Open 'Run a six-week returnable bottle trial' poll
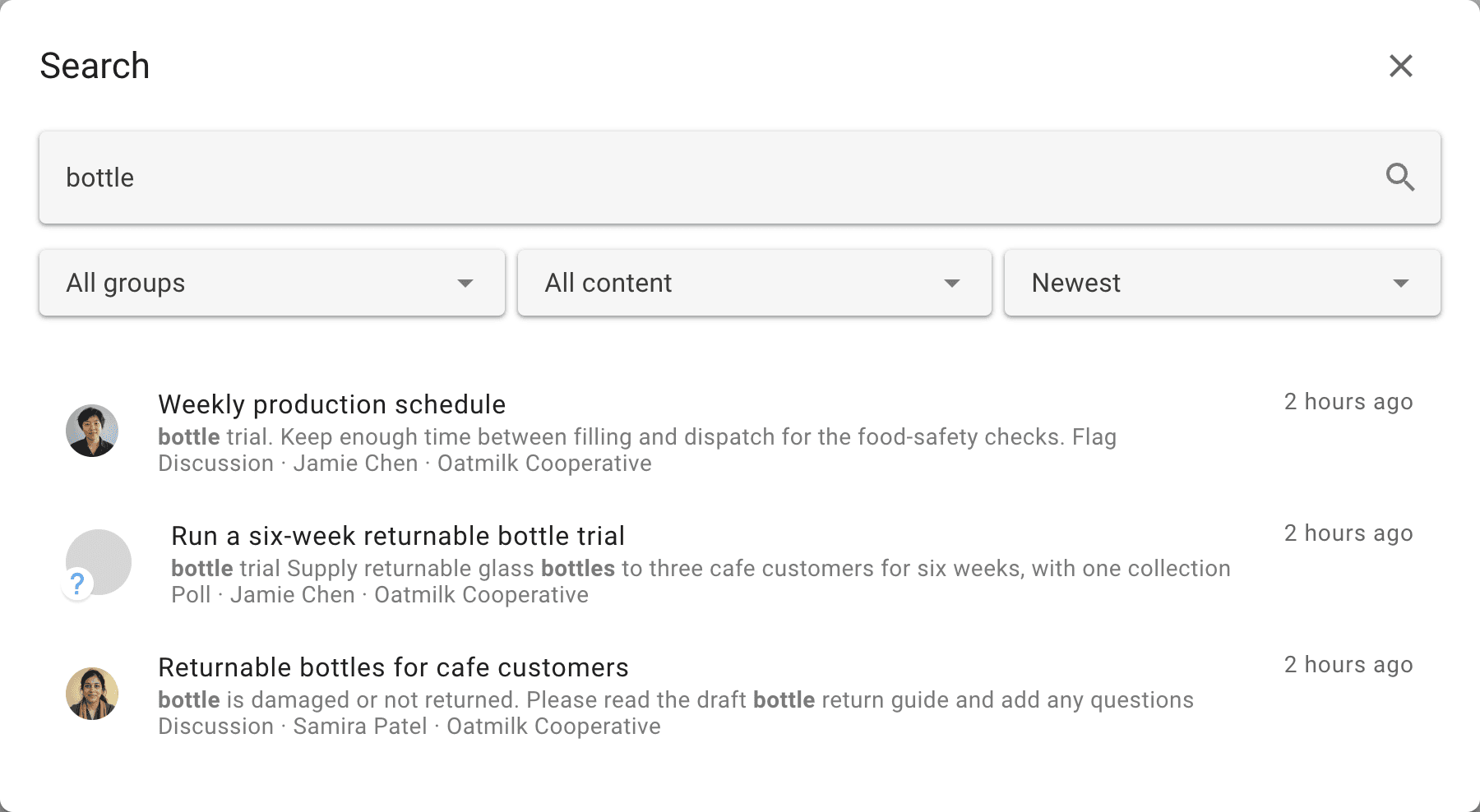Image resolution: width=1480 pixels, height=812 pixels. [398, 536]
